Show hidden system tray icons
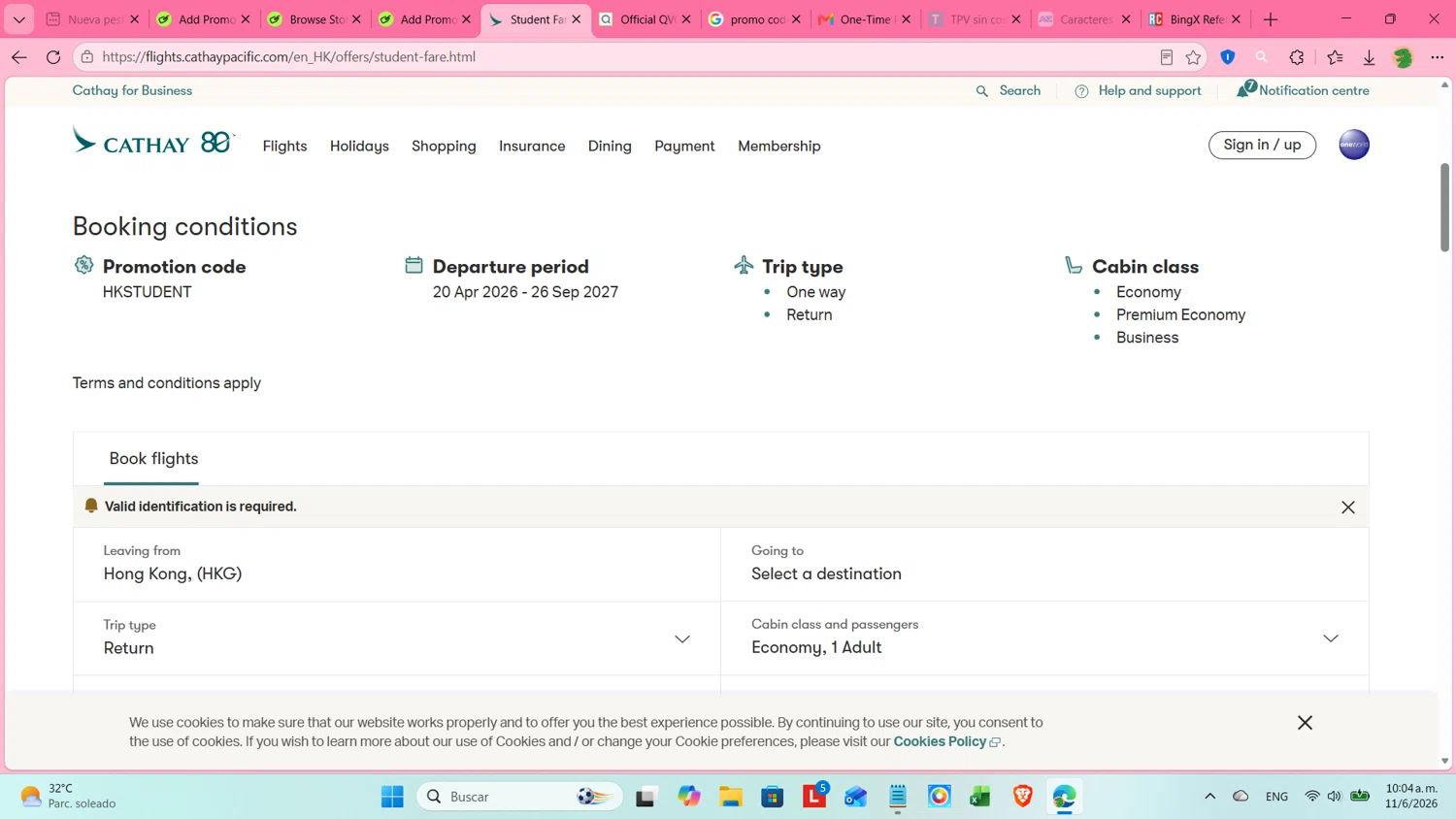 (x=1209, y=797)
